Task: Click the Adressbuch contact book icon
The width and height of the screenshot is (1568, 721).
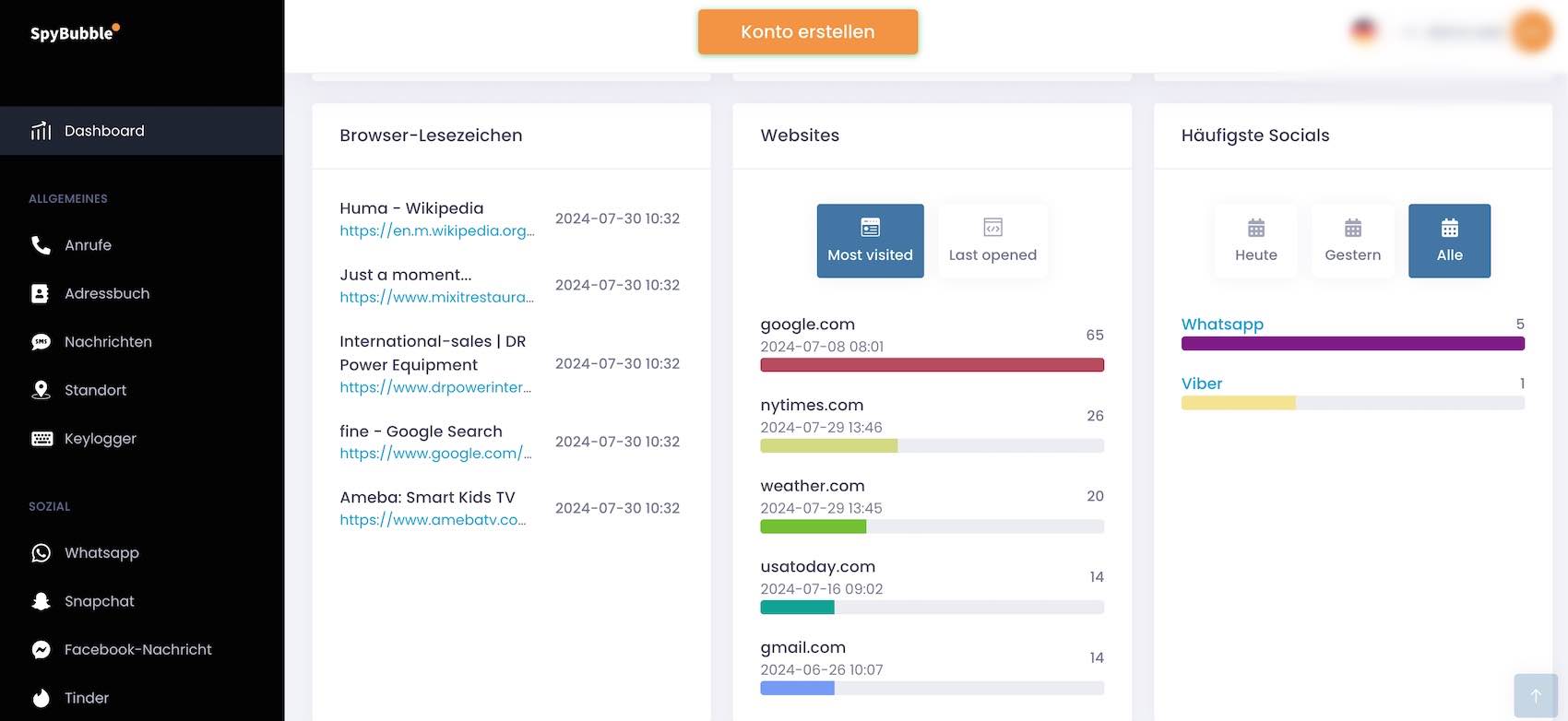Action: click(41, 293)
